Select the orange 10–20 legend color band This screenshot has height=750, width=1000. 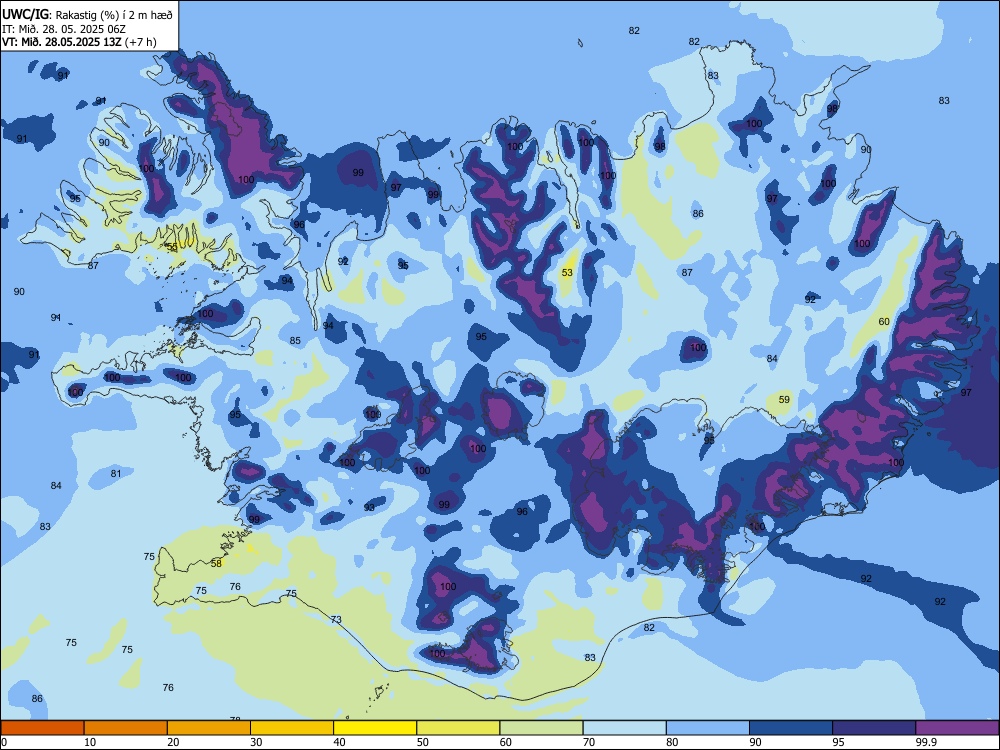click(126, 728)
